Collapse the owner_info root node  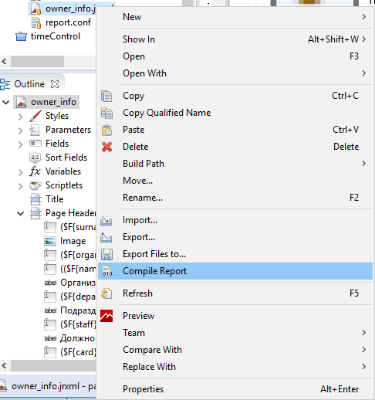[x=6, y=102]
